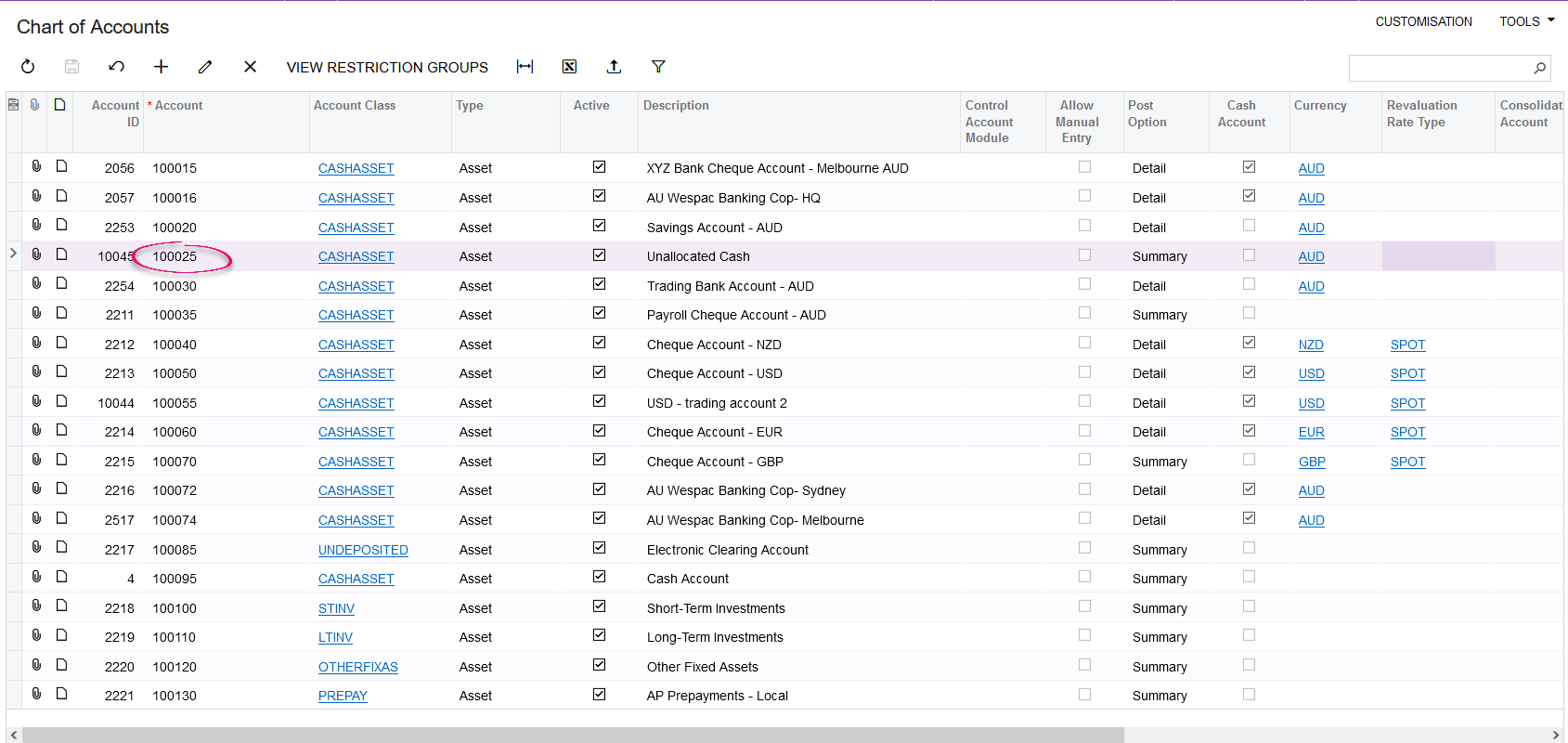Click the Undo/Cancel changes icon
1568x743 pixels.
point(116,67)
